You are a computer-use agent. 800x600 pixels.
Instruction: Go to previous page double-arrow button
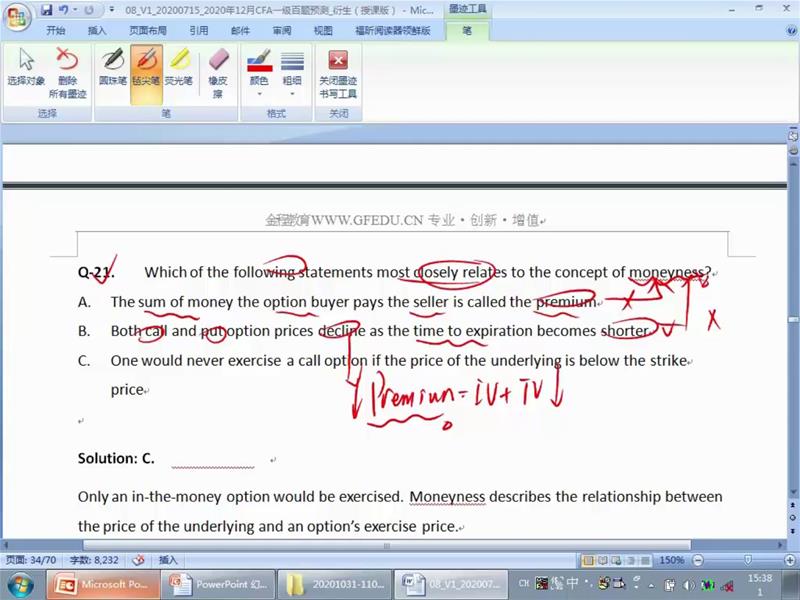pyautogui.click(x=793, y=505)
